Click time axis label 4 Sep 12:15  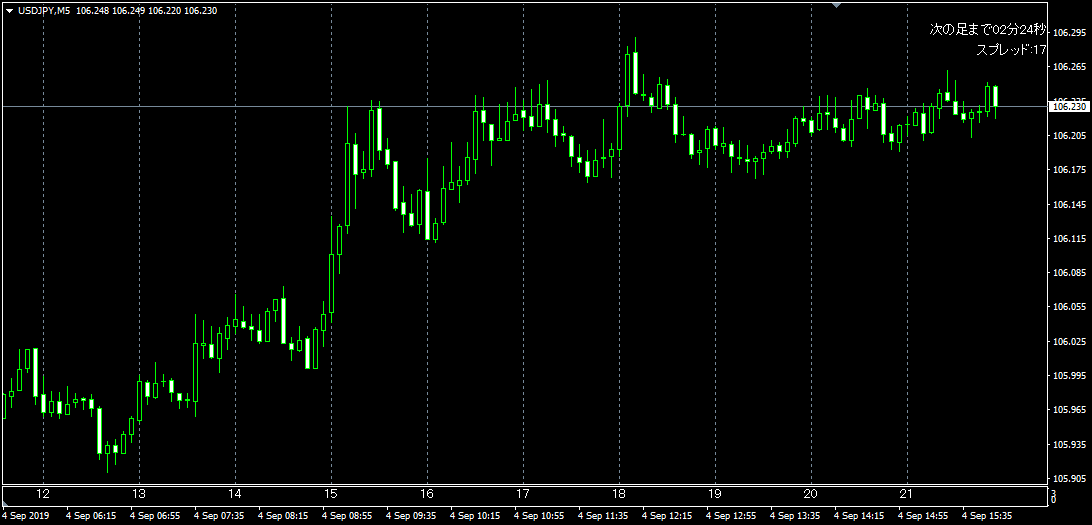coord(667,517)
